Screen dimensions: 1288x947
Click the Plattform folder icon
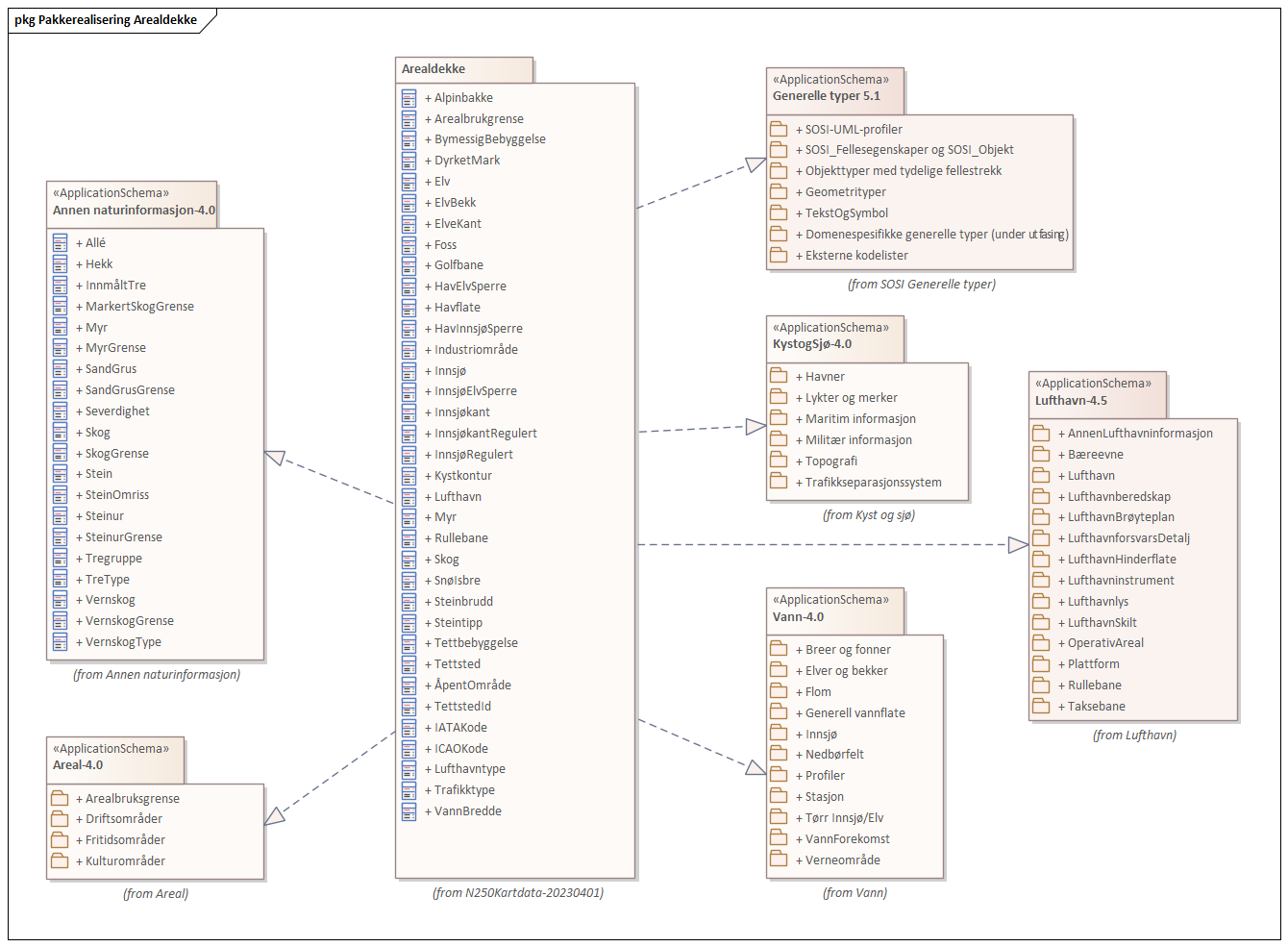[1041, 663]
